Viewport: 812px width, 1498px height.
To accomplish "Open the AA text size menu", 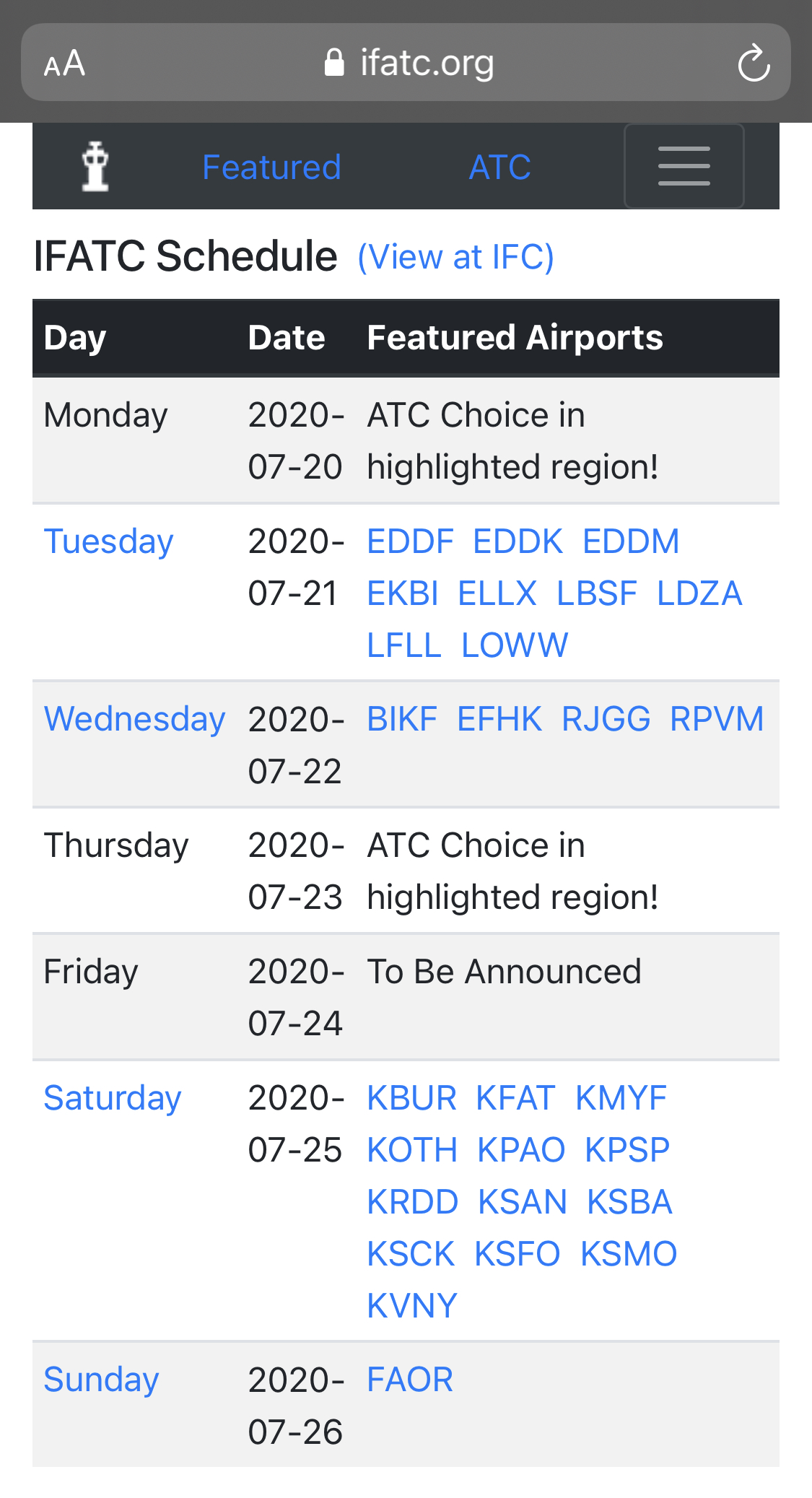I will [64, 64].
